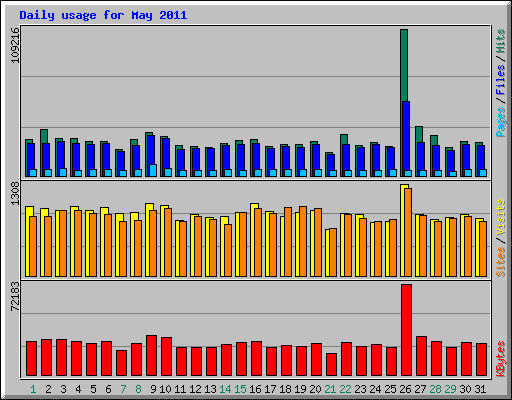Image resolution: width=512 pixels, height=400 pixels.
Task: Click the green day 15 x-axis label
Action: (240, 389)
